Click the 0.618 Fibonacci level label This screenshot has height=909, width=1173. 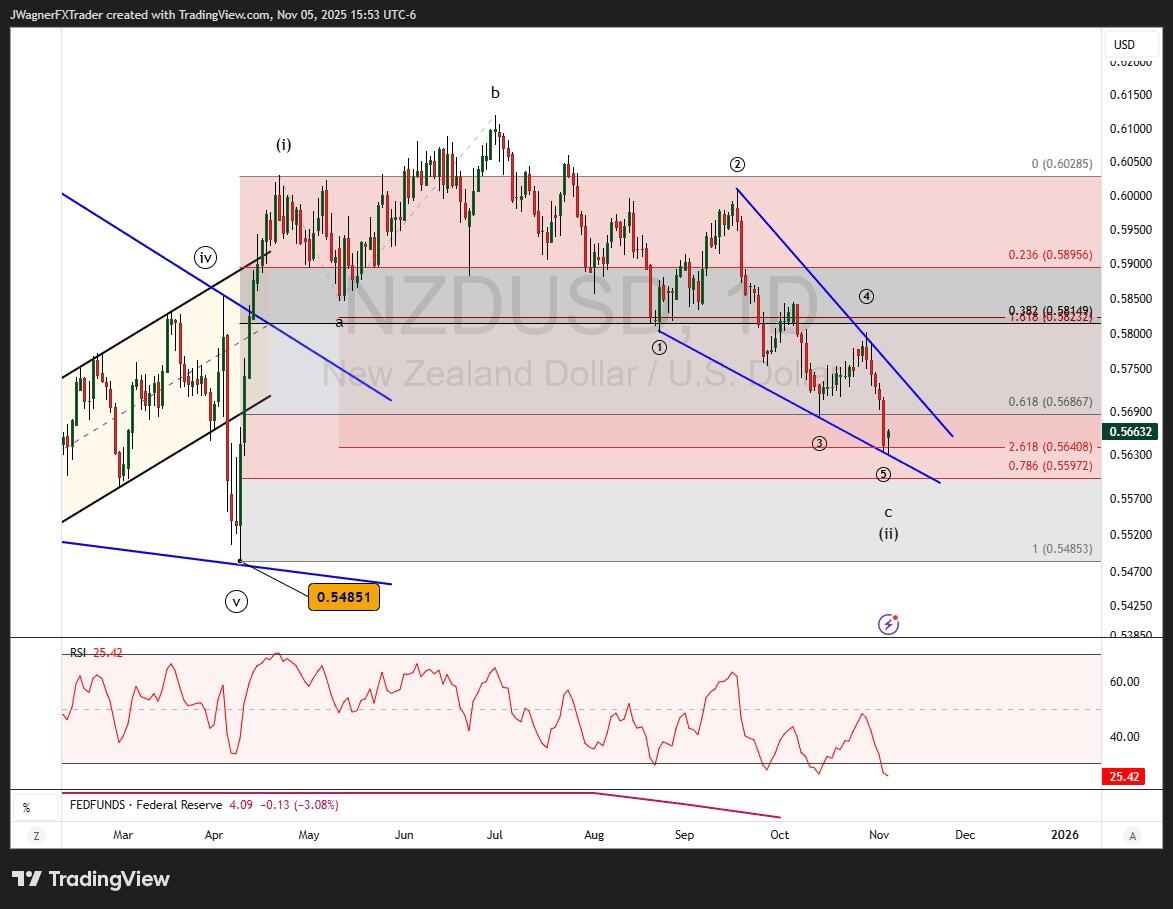pos(1049,401)
